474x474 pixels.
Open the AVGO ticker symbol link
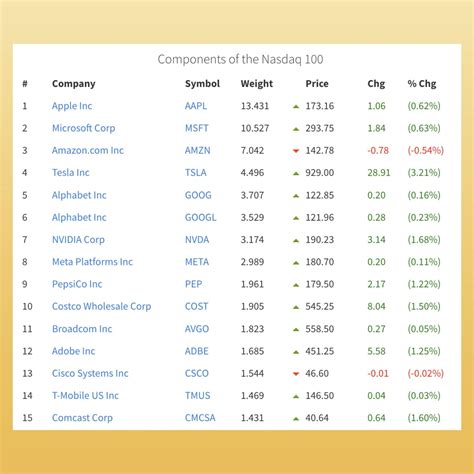tap(197, 329)
